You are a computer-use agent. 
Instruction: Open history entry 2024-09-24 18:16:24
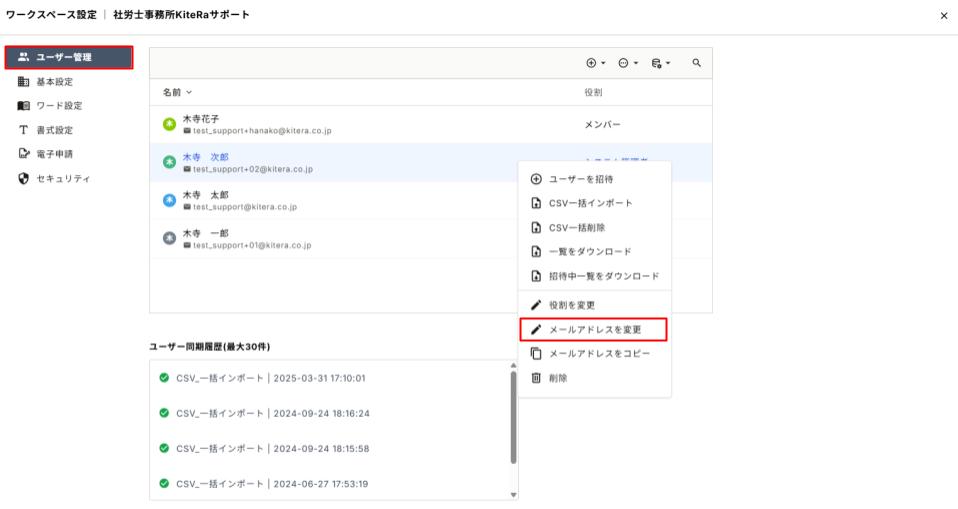click(x=330, y=414)
